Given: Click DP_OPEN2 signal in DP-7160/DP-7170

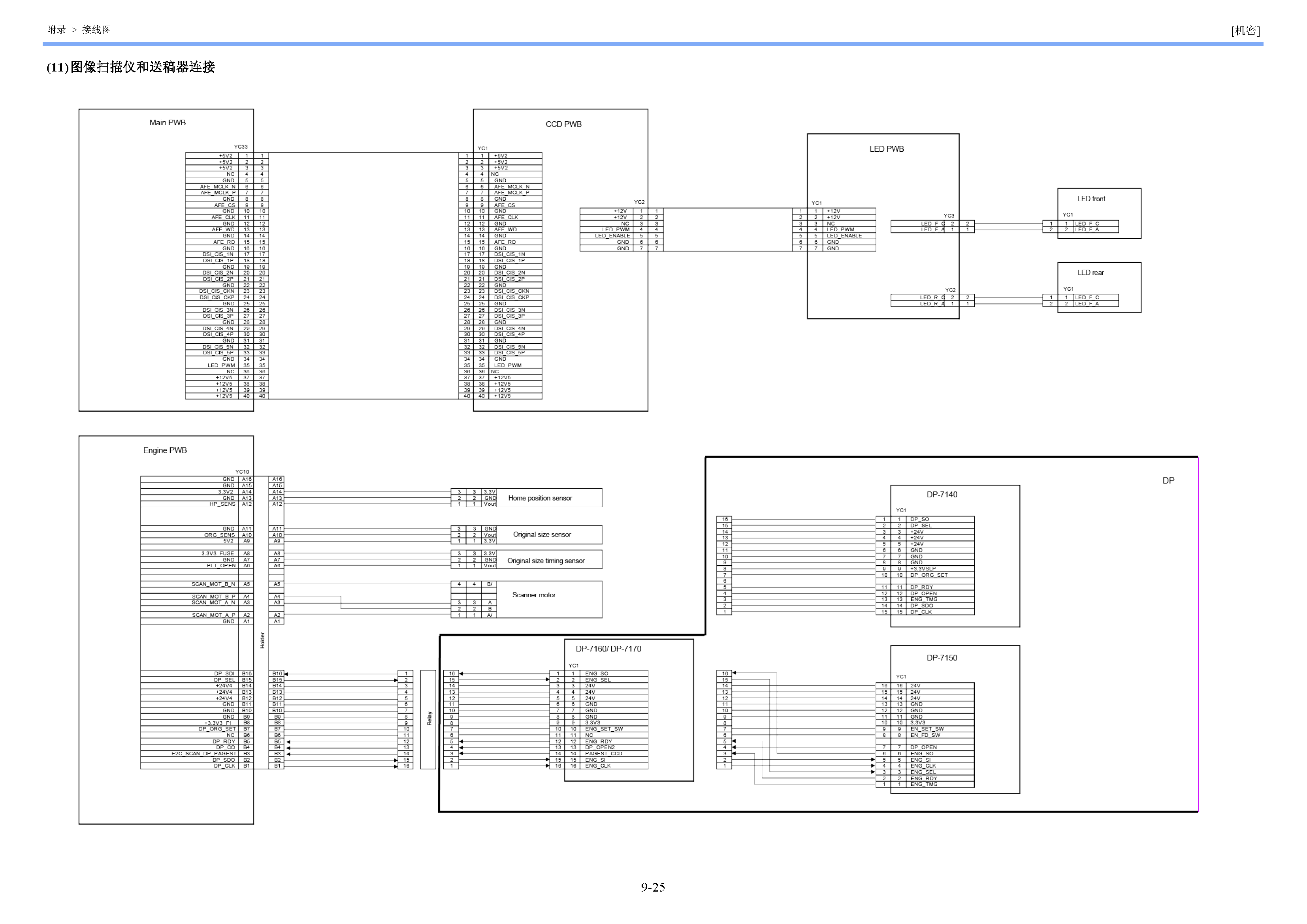Looking at the screenshot, I should [599, 747].
